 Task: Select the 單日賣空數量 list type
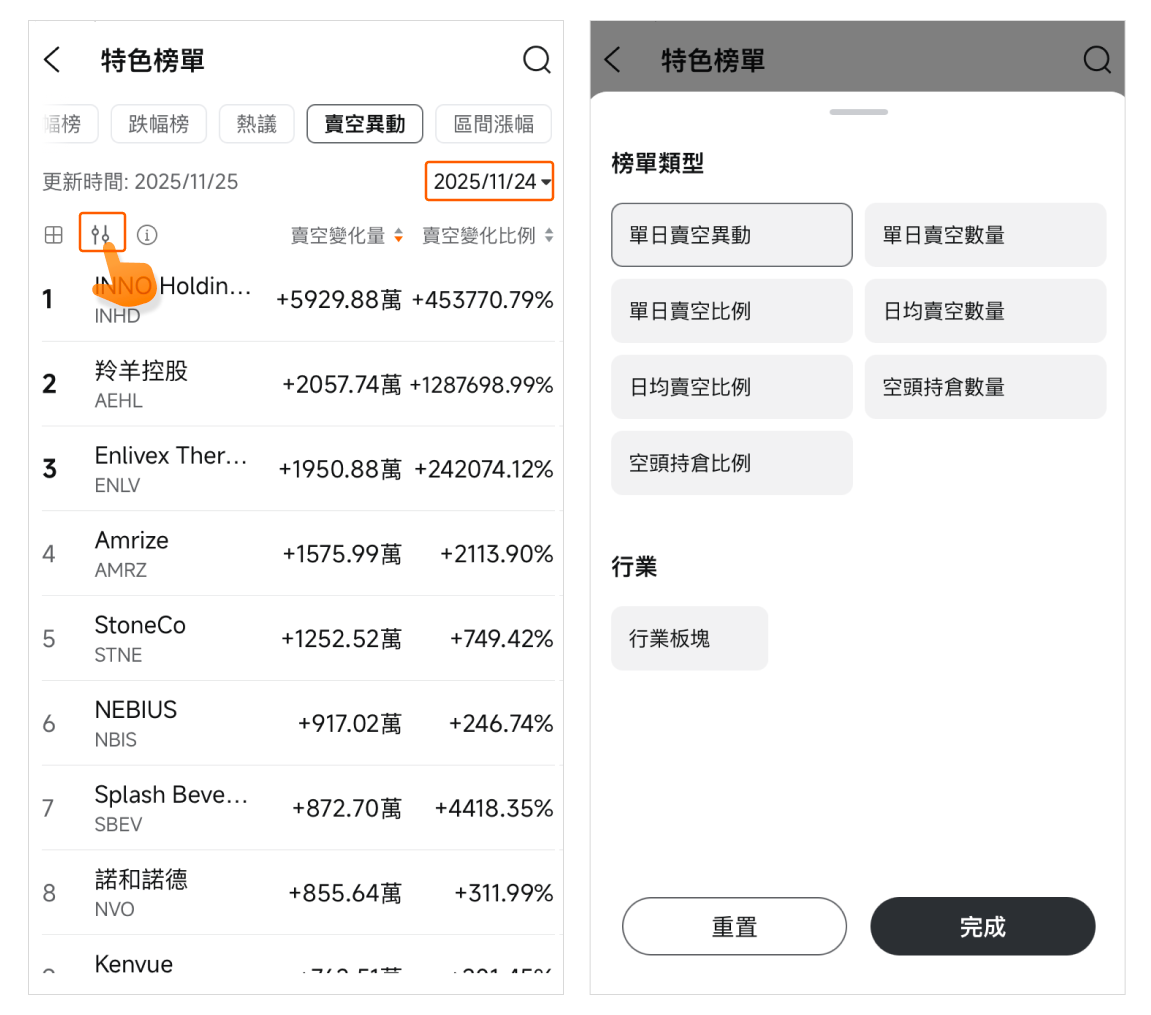(x=985, y=235)
